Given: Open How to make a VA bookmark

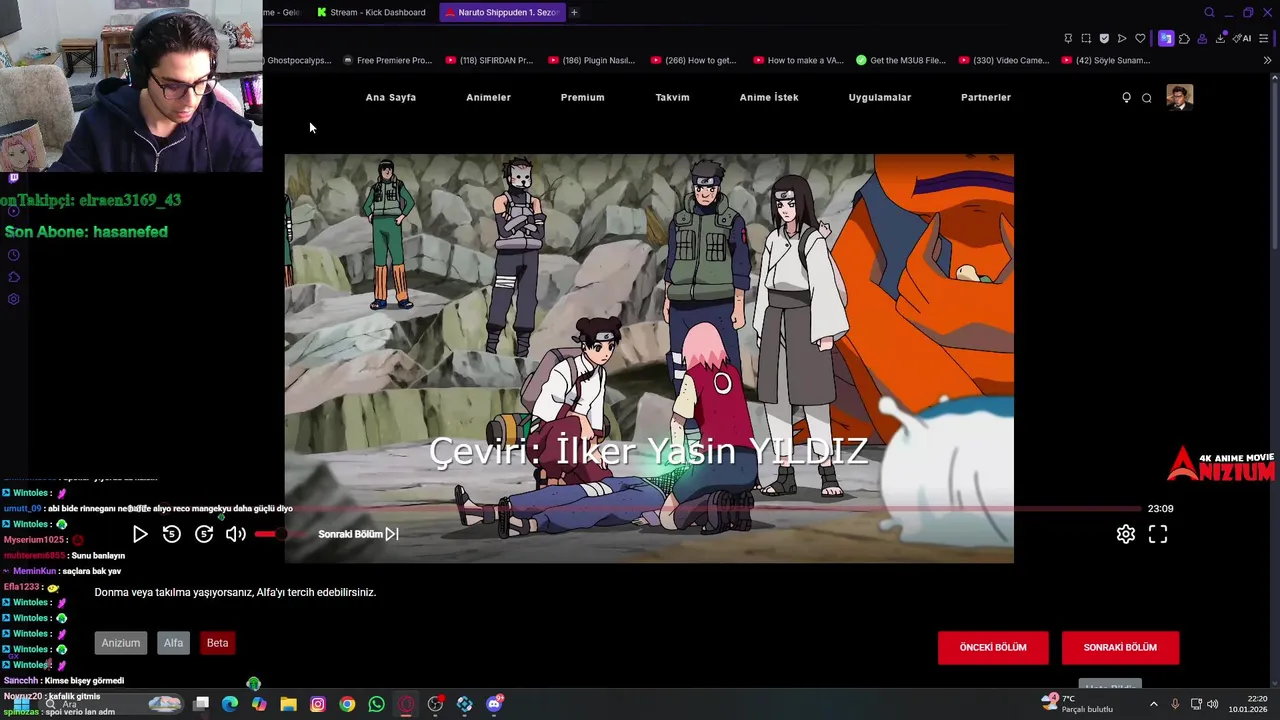Looking at the screenshot, I should (x=798, y=60).
